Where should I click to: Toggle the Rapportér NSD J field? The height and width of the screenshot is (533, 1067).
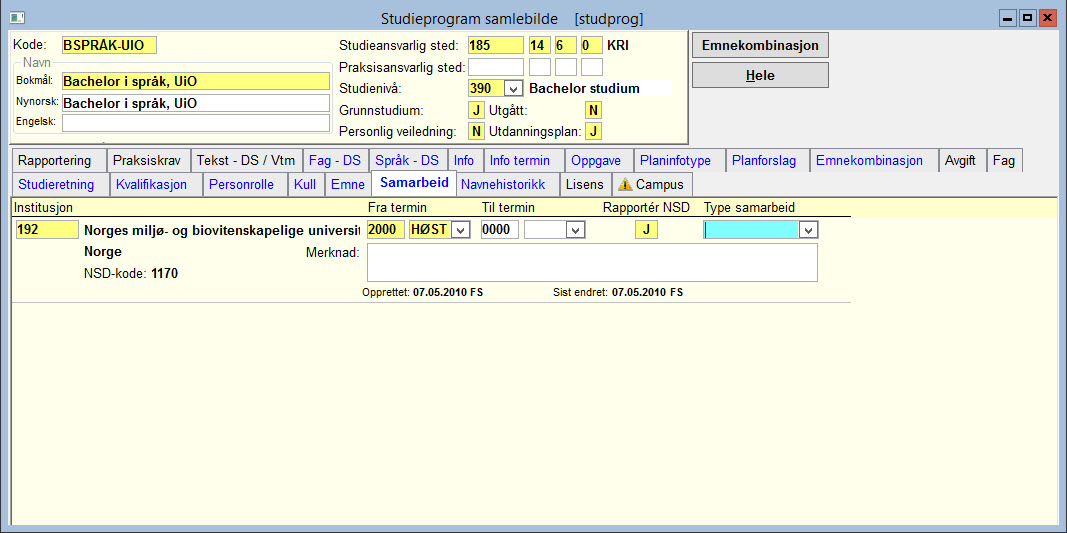pos(646,230)
